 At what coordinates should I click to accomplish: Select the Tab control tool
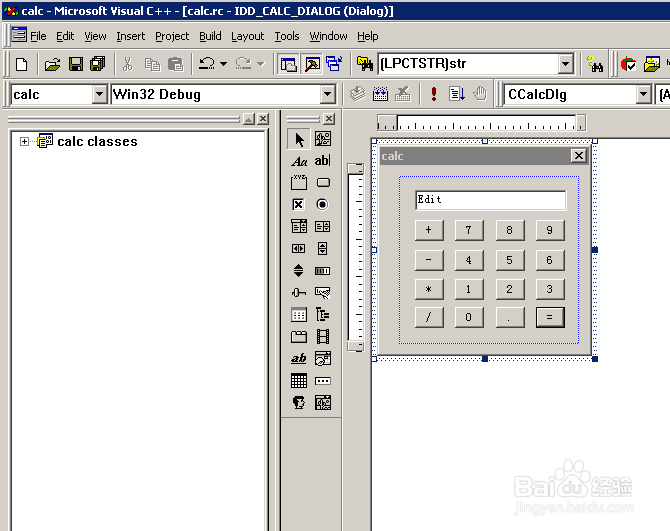point(299,337)
